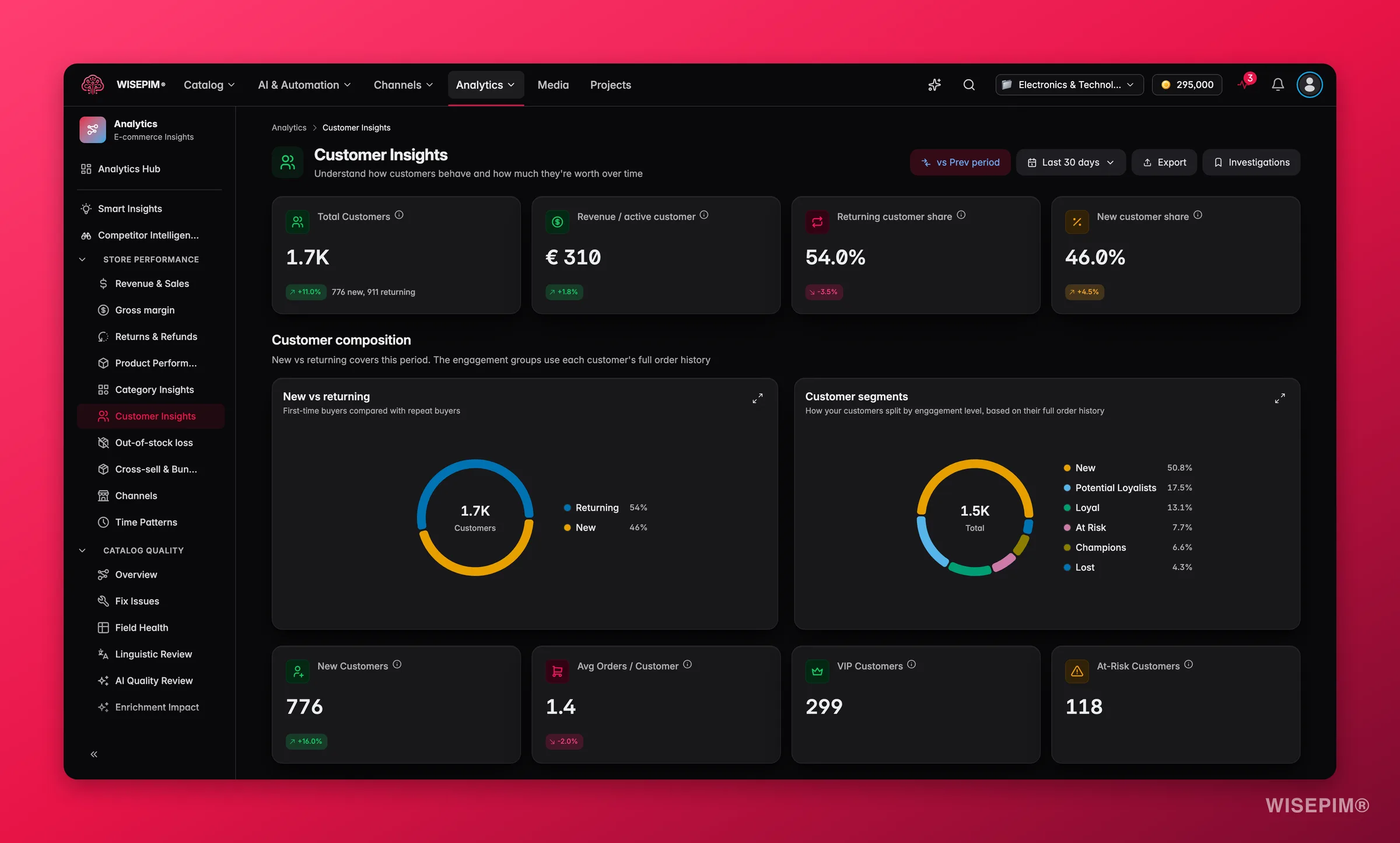1400x843 pixels.
Task: Open the activity pulse icon with badge 3
Action: pyautogui.click(x=1245, y=83)
